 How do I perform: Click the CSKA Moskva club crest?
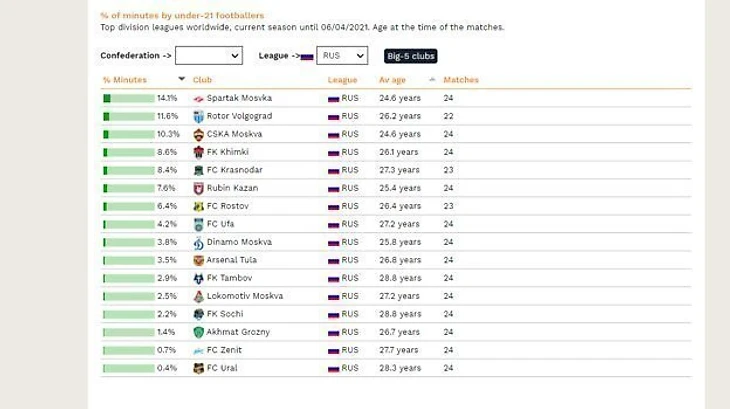(198, 134)
